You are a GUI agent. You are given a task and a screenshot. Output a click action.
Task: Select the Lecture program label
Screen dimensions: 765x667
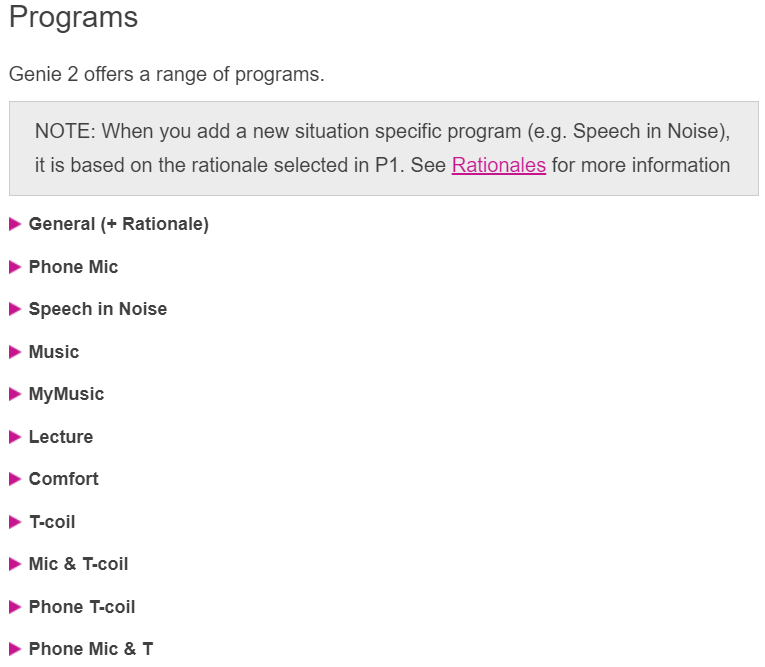pos(61,437)
